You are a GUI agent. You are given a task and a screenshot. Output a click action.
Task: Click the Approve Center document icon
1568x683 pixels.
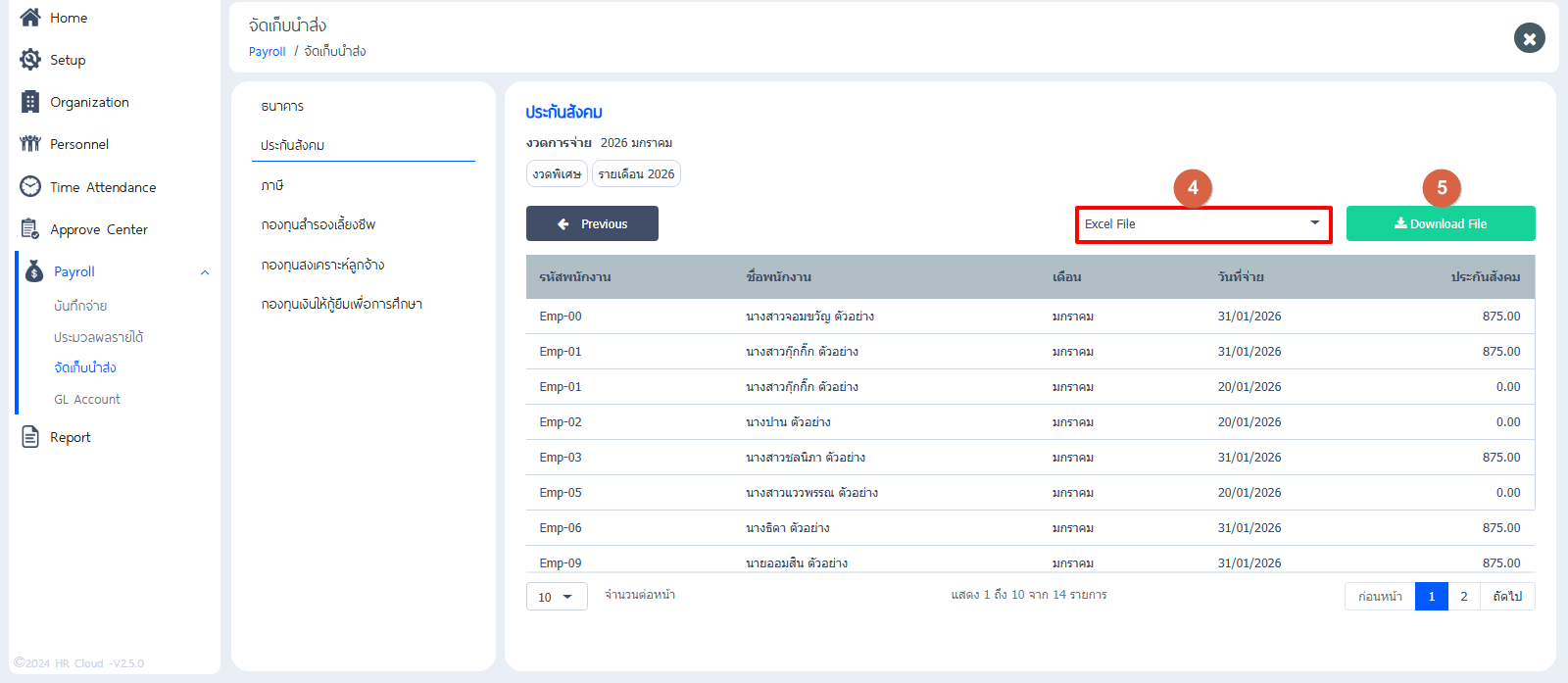30,229
